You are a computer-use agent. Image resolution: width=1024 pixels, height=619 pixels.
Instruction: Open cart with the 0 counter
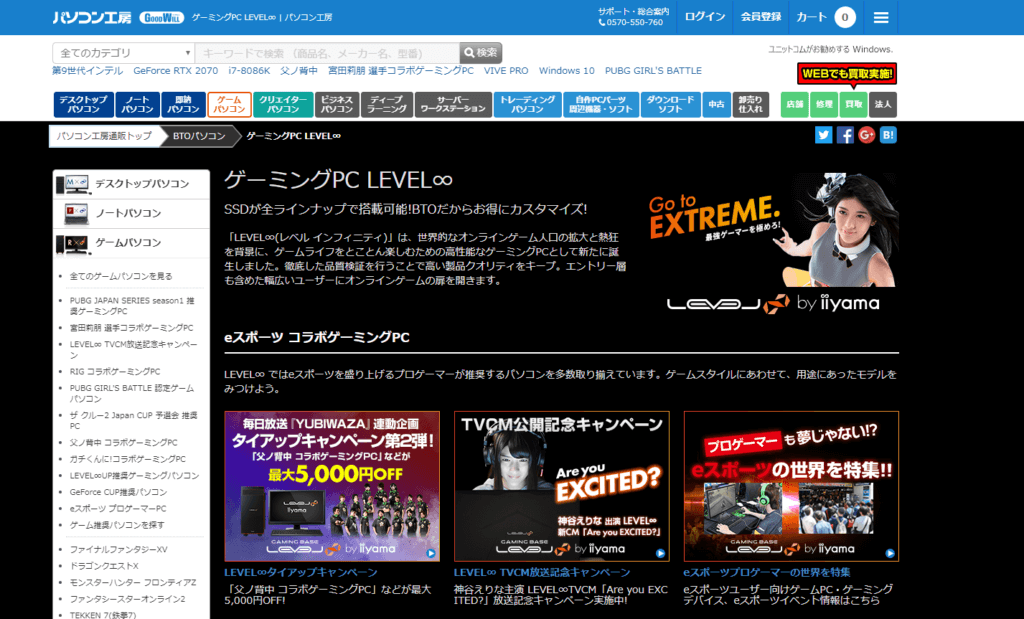pyautogui.click(x=825, y=18)
